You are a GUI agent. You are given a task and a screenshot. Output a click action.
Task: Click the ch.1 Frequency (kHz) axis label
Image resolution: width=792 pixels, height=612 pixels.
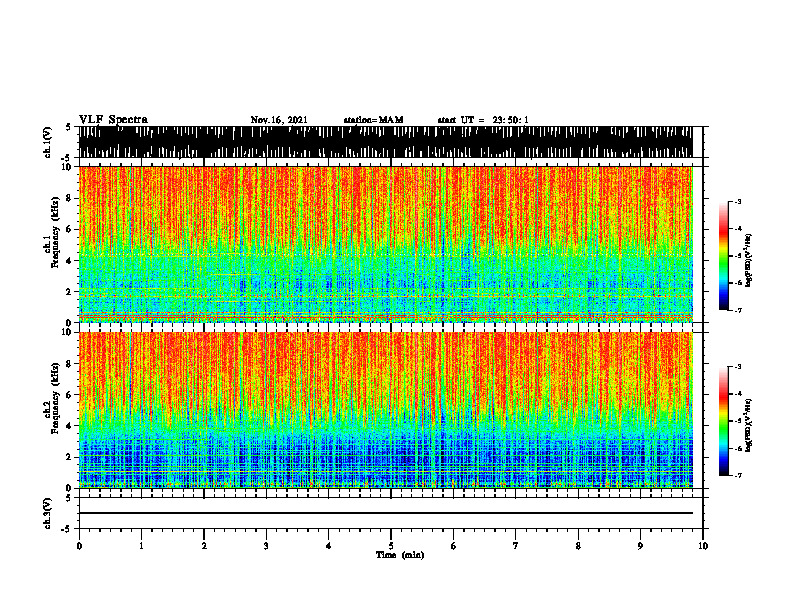[52, 232]
